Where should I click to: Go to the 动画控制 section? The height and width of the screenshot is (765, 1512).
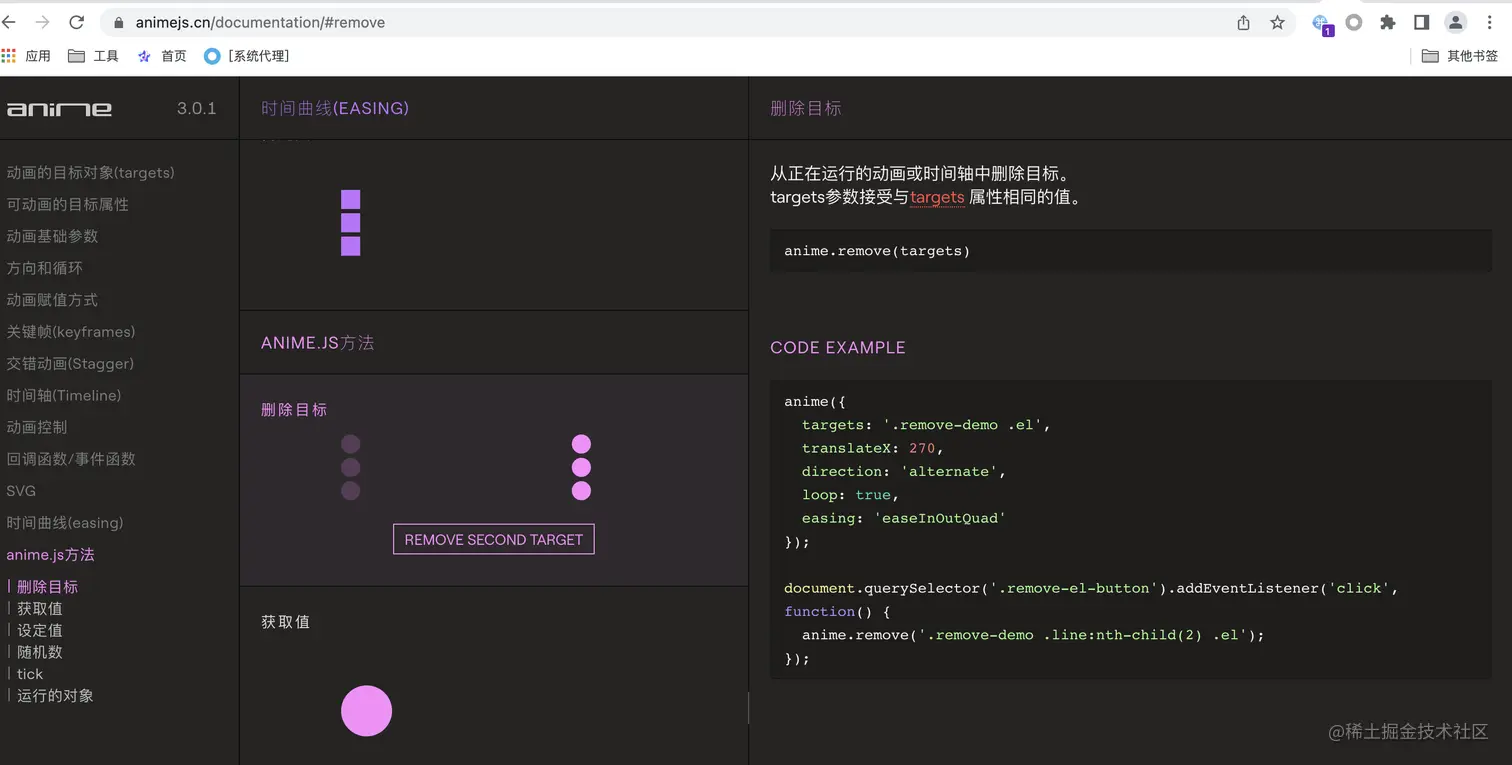point(37,427)
